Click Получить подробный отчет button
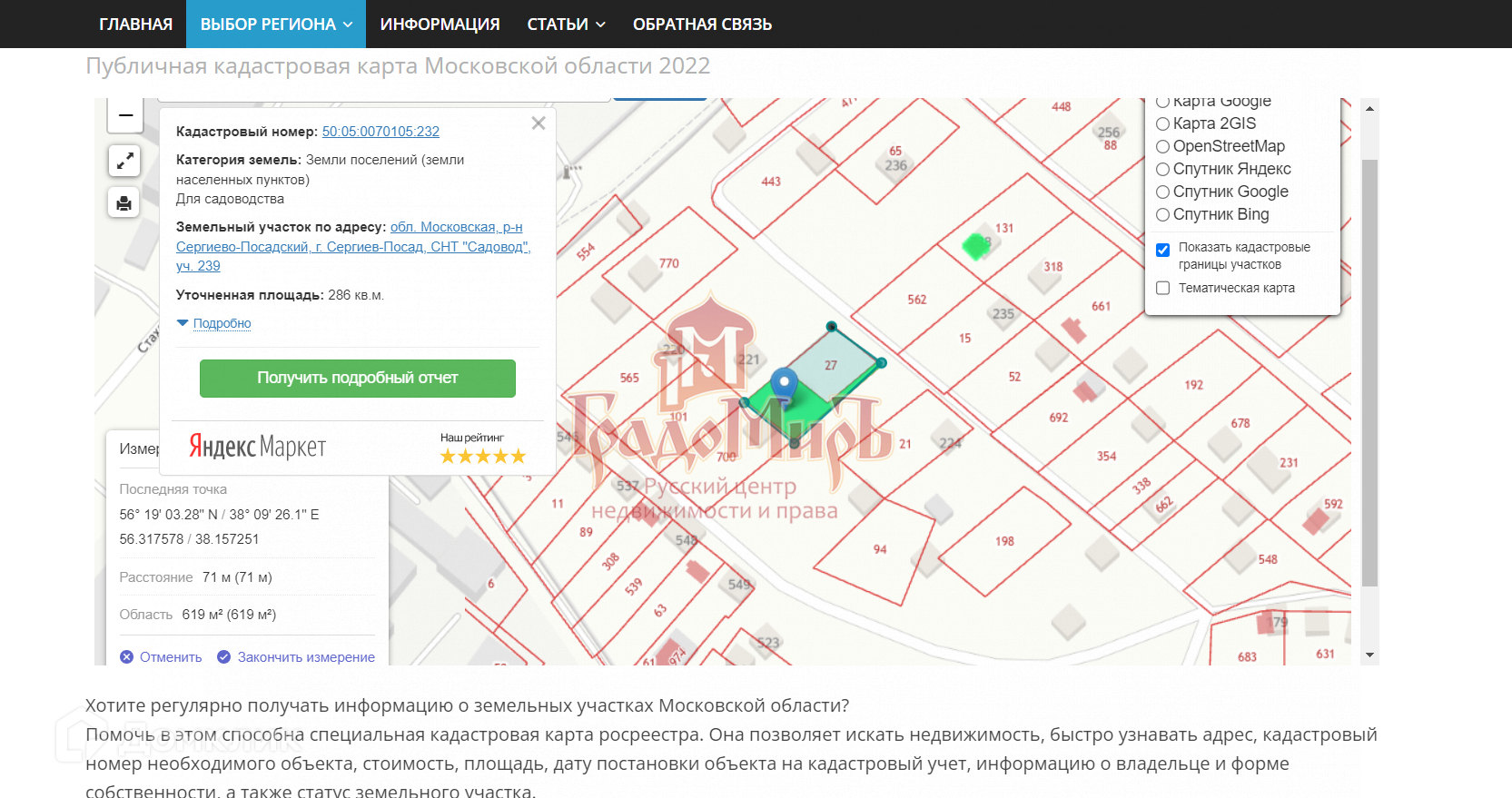Screen dimensions: 1512x798 click(x=358, y=379)
